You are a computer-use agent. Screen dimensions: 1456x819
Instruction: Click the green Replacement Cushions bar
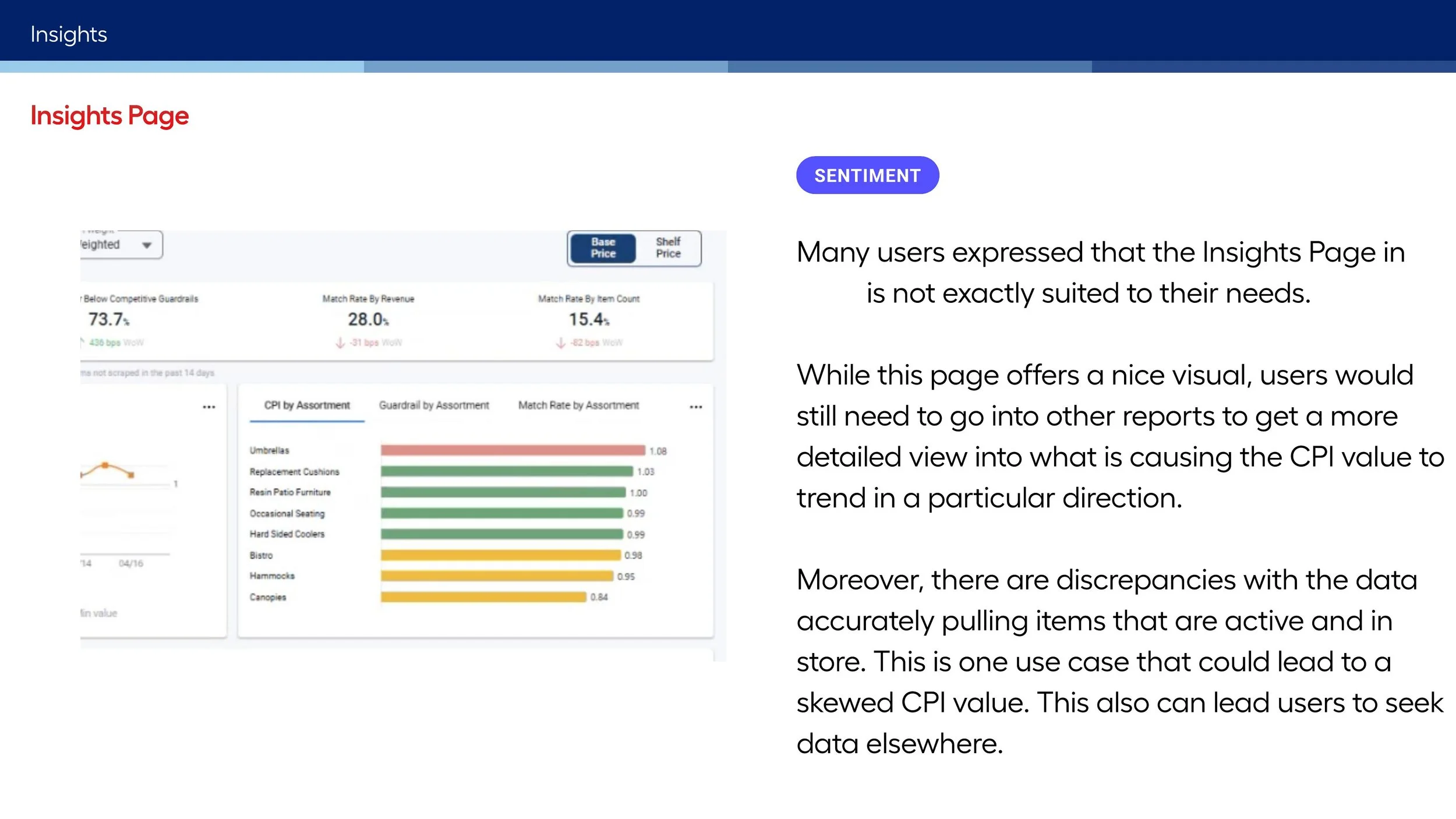pos(507,471)
